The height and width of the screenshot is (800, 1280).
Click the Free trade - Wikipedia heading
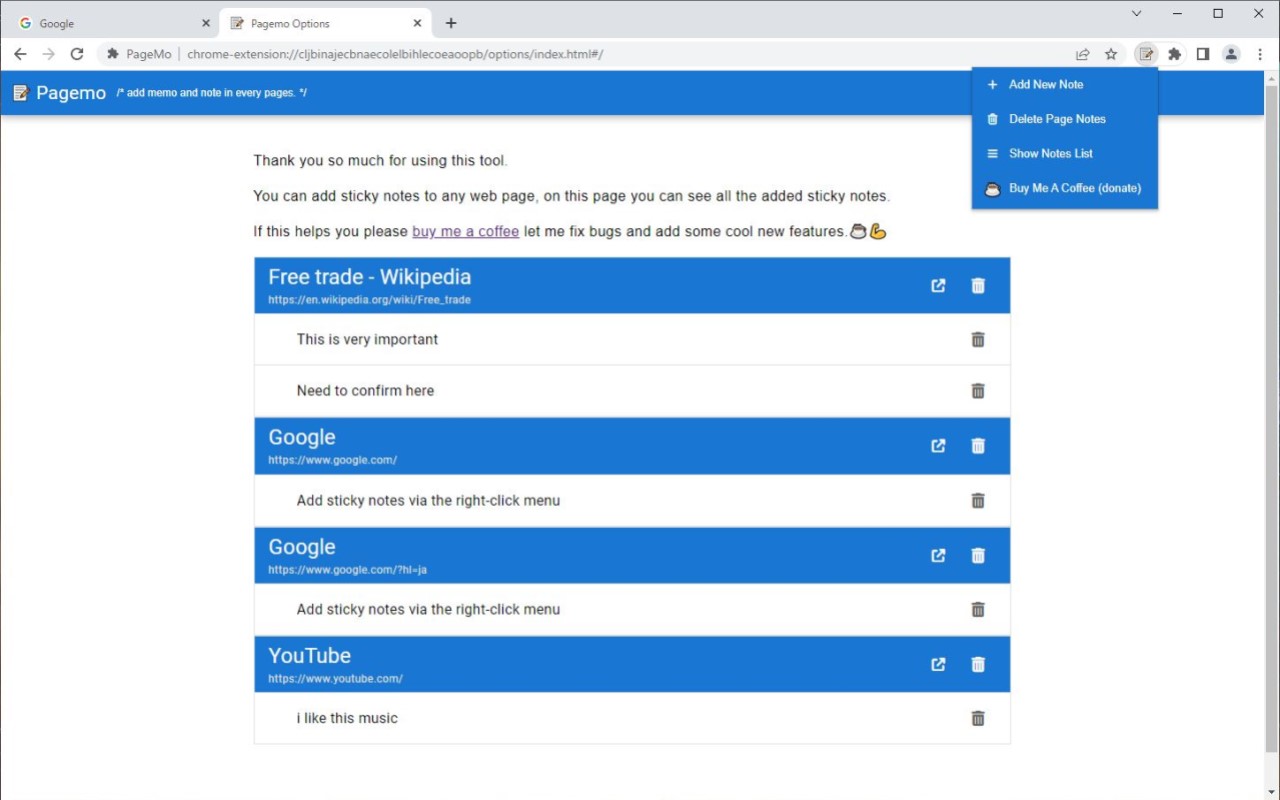(369, 277)
